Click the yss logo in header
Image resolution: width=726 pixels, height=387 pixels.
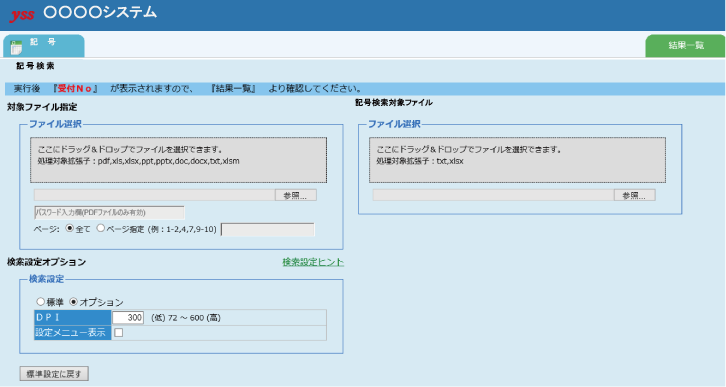click(x=22, y=15)
